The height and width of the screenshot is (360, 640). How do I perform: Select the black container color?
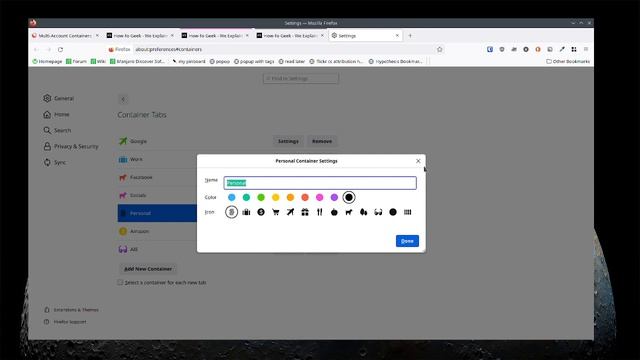tap(349, 198)
